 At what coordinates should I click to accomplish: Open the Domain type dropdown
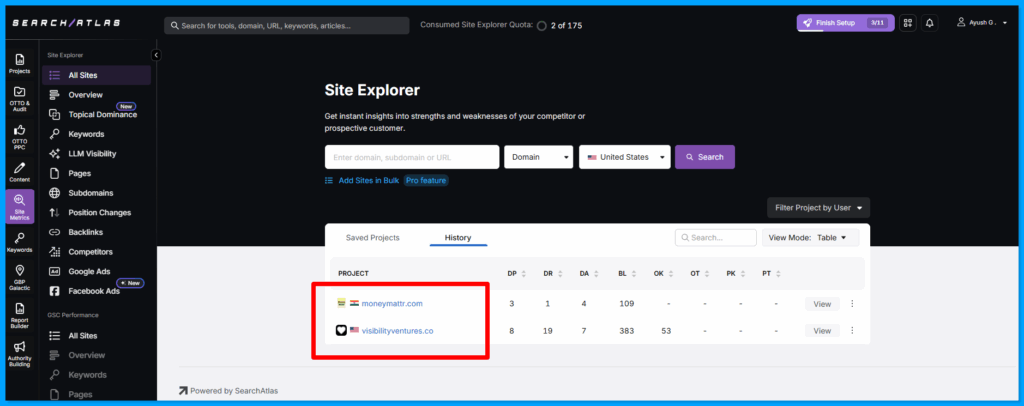(x=539, y=157)
